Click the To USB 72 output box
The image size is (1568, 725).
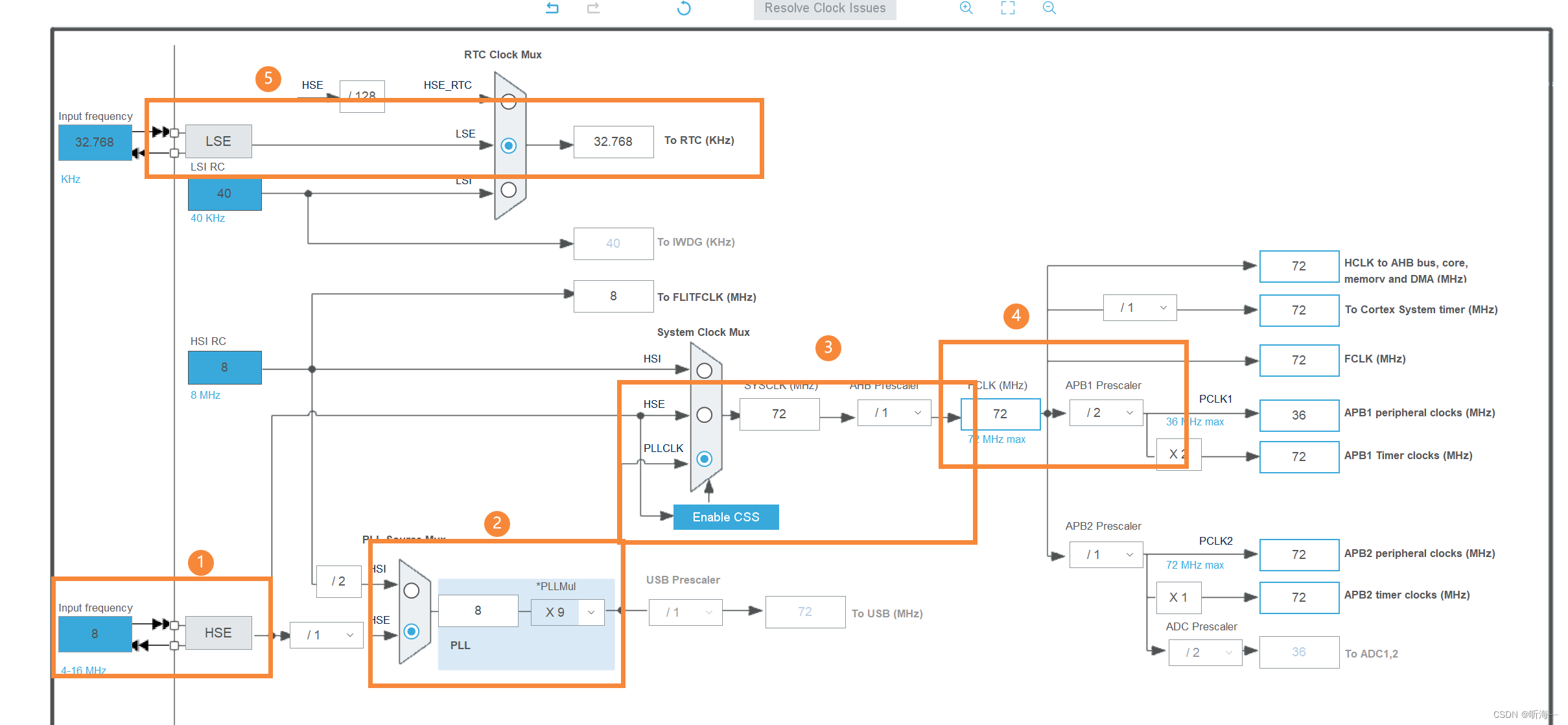[805, 612]
